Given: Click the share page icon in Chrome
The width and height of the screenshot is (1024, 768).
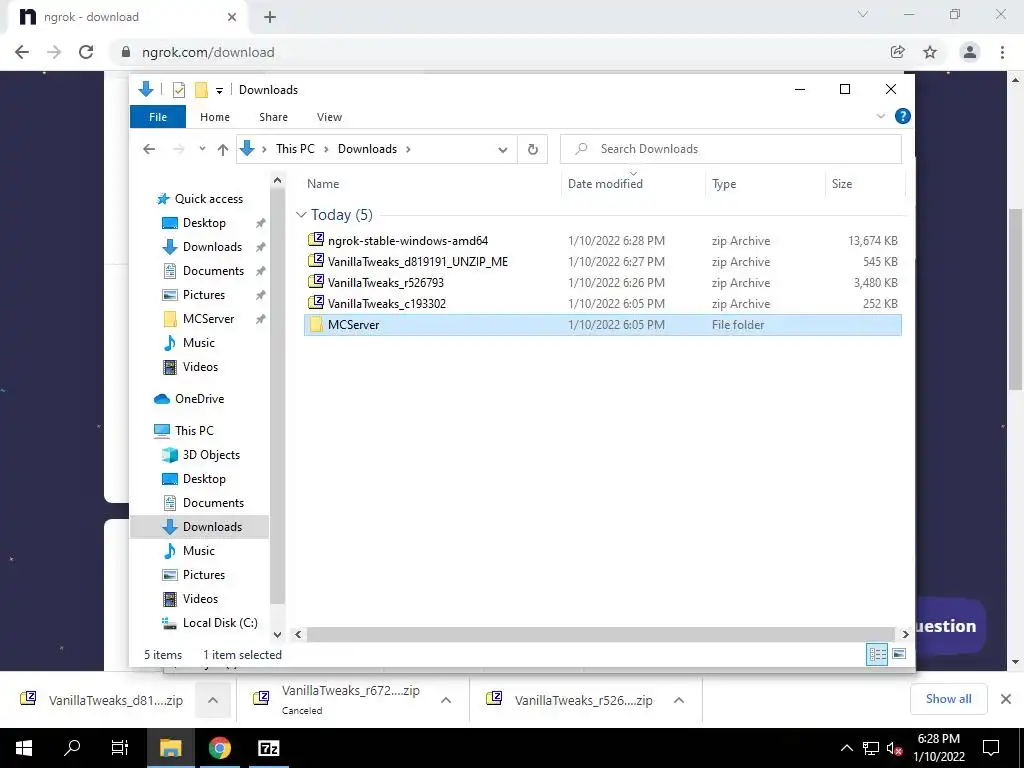Looking at the screenshot, I should click(898, 52).
